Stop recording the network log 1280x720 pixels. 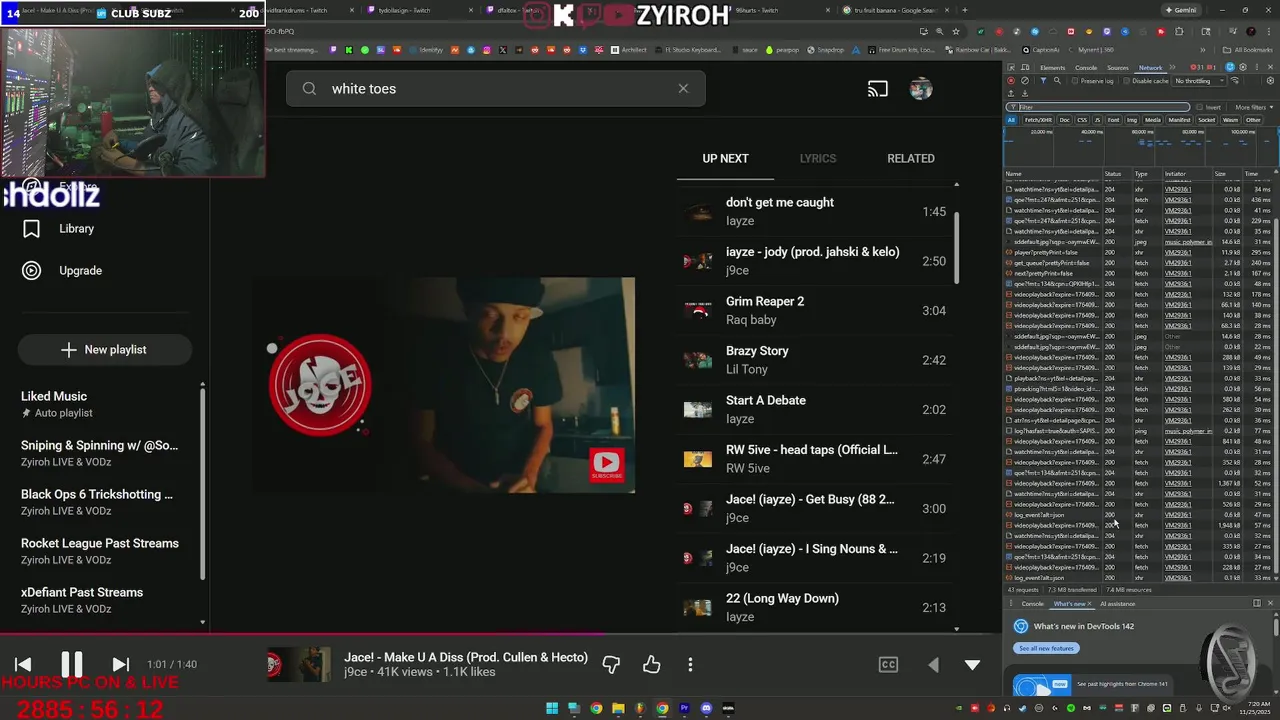click(1011, 81)
